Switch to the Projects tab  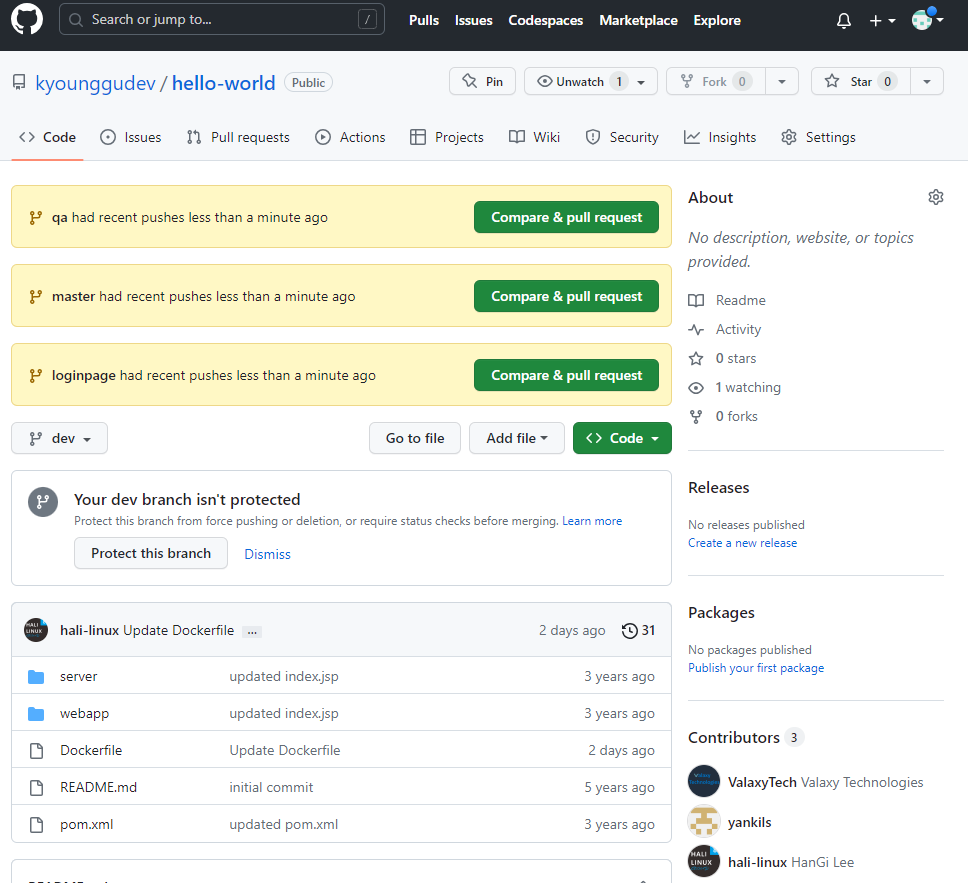[446, 137]
